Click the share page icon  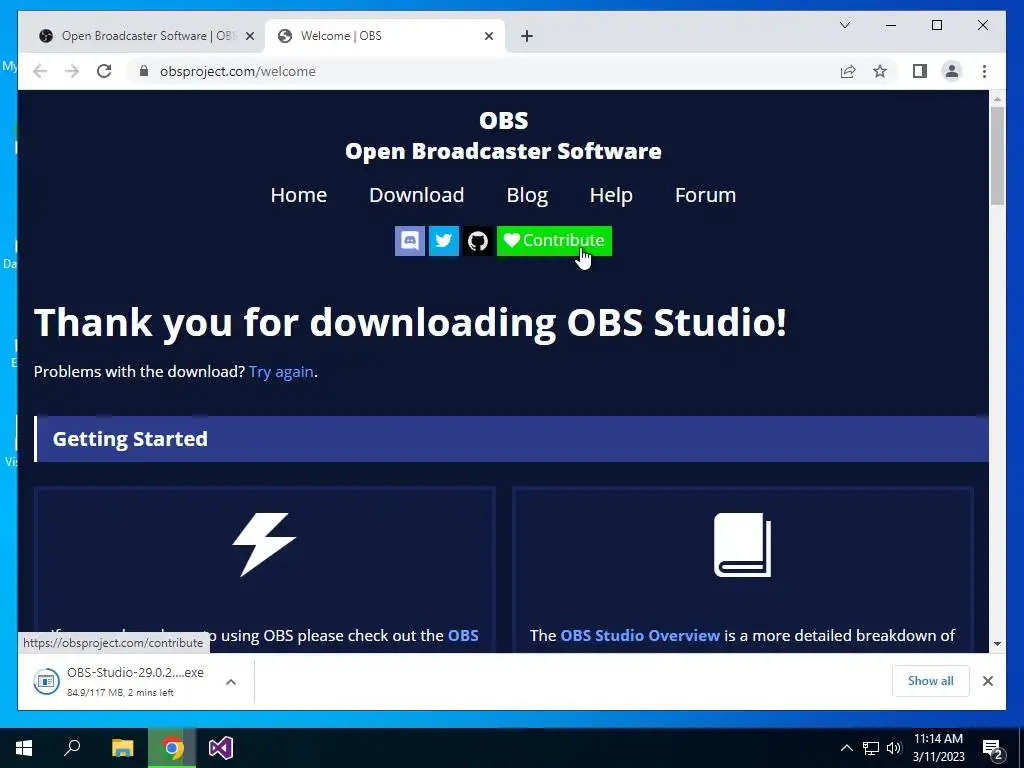[x=848, y=71]
